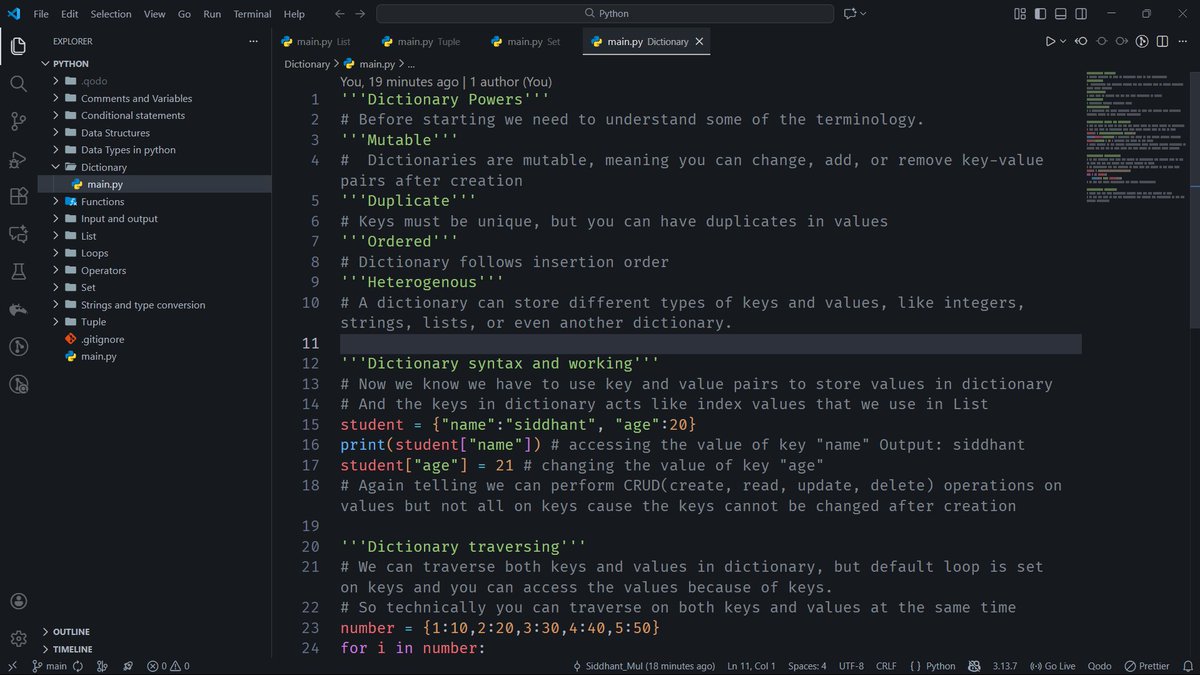
Task: Open the Run and Debug view
Action: (x=18, y=159)
